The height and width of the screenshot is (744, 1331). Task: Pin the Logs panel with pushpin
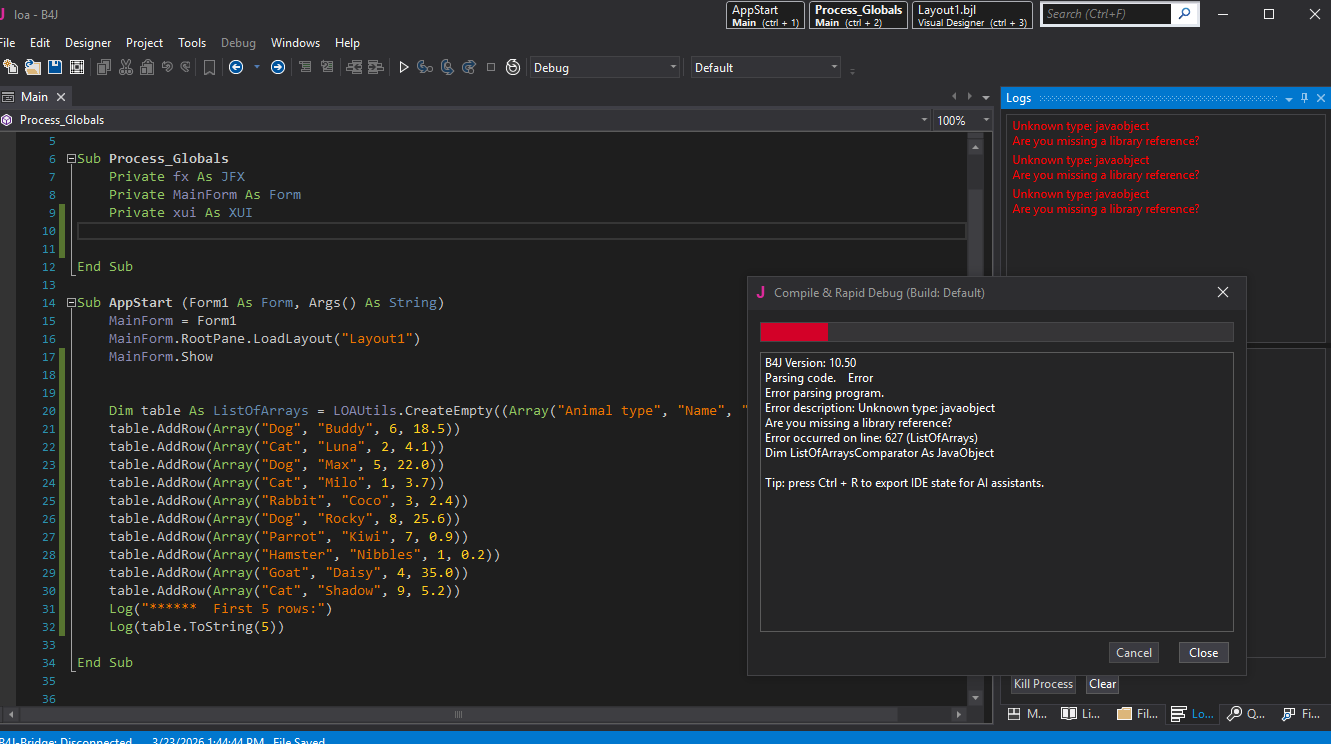(x=1304, y=97)
